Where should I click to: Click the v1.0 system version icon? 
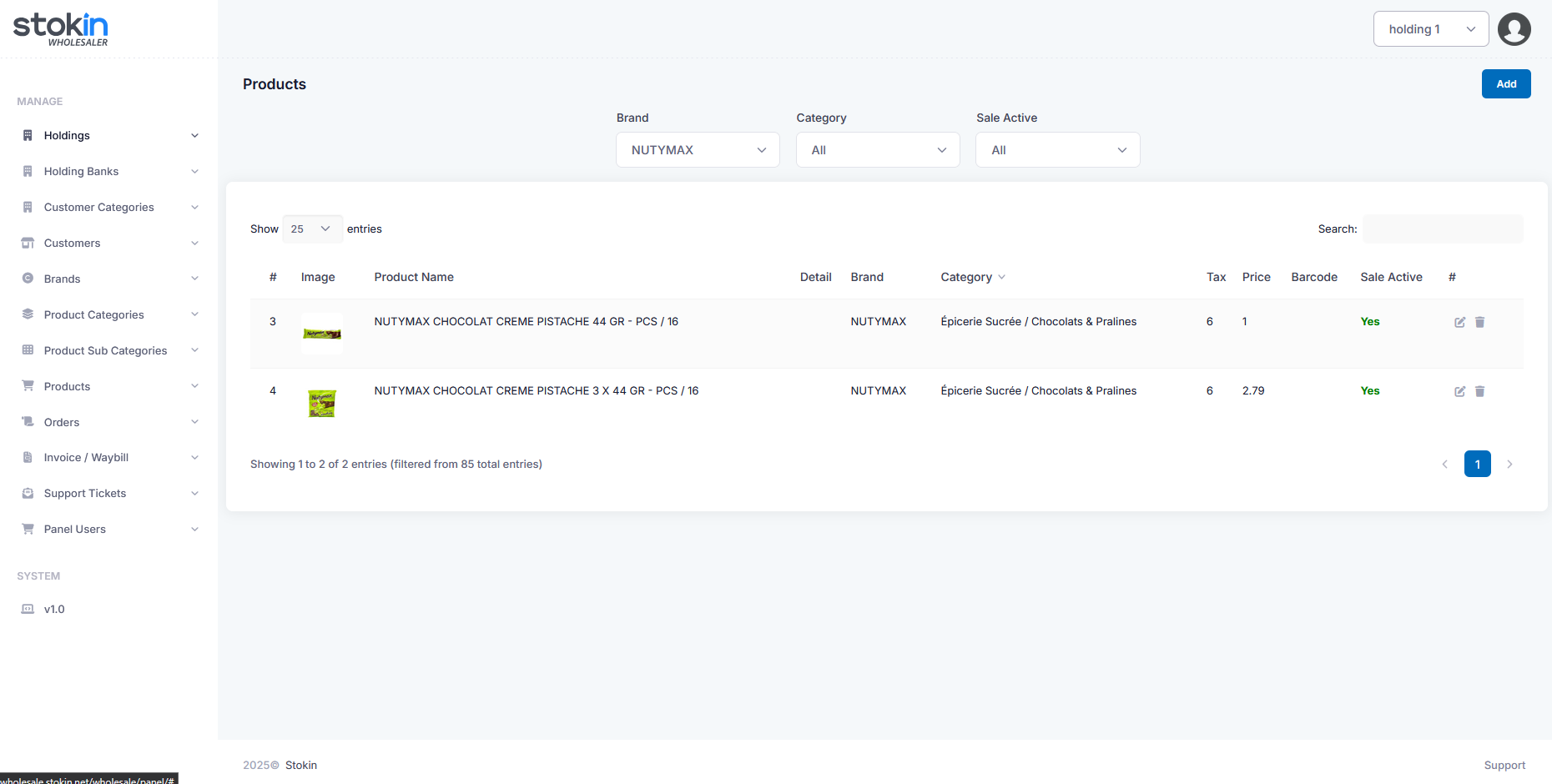pos(28,609)
